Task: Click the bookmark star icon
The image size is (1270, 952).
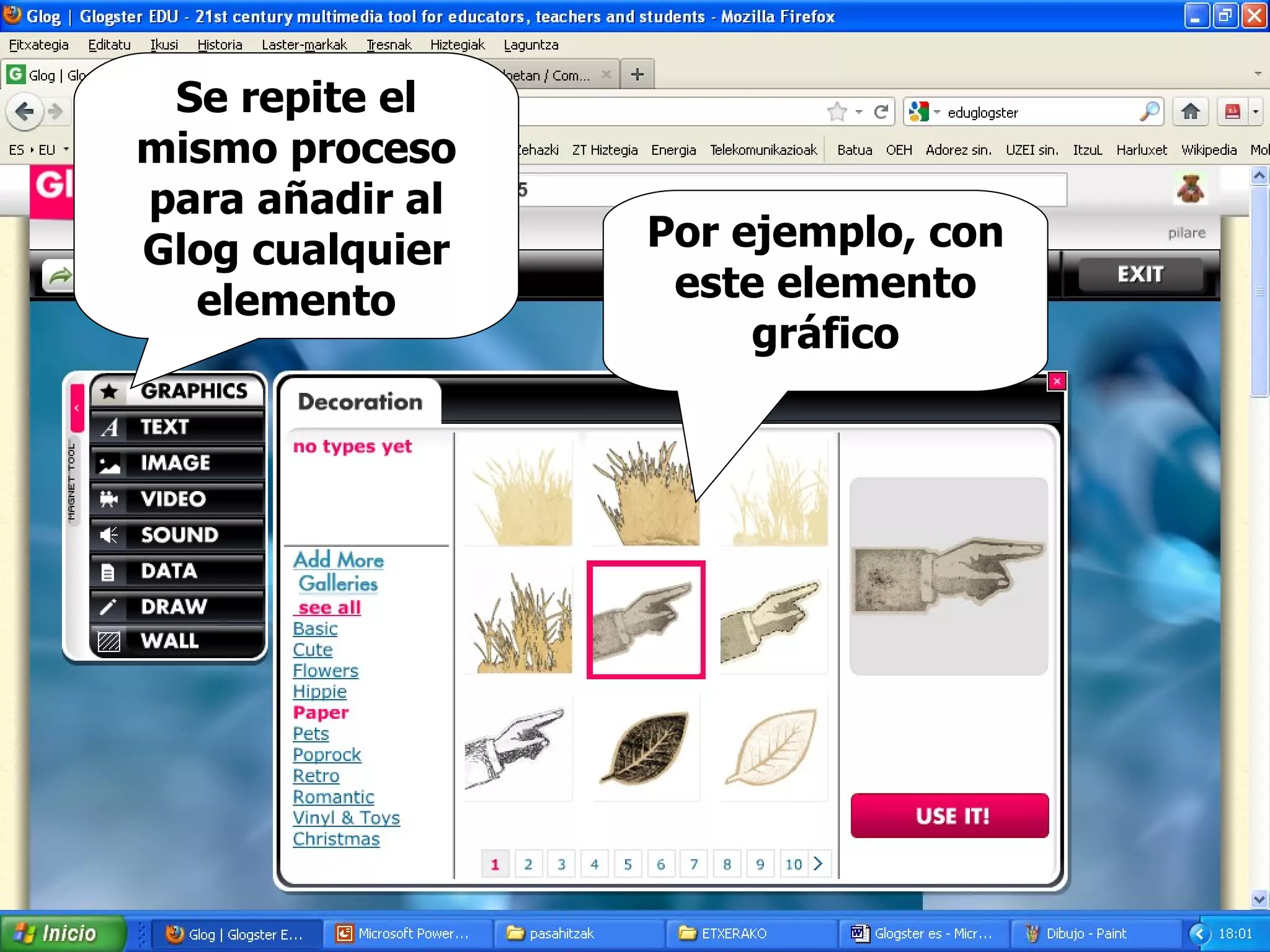Action: coord(837,112)
